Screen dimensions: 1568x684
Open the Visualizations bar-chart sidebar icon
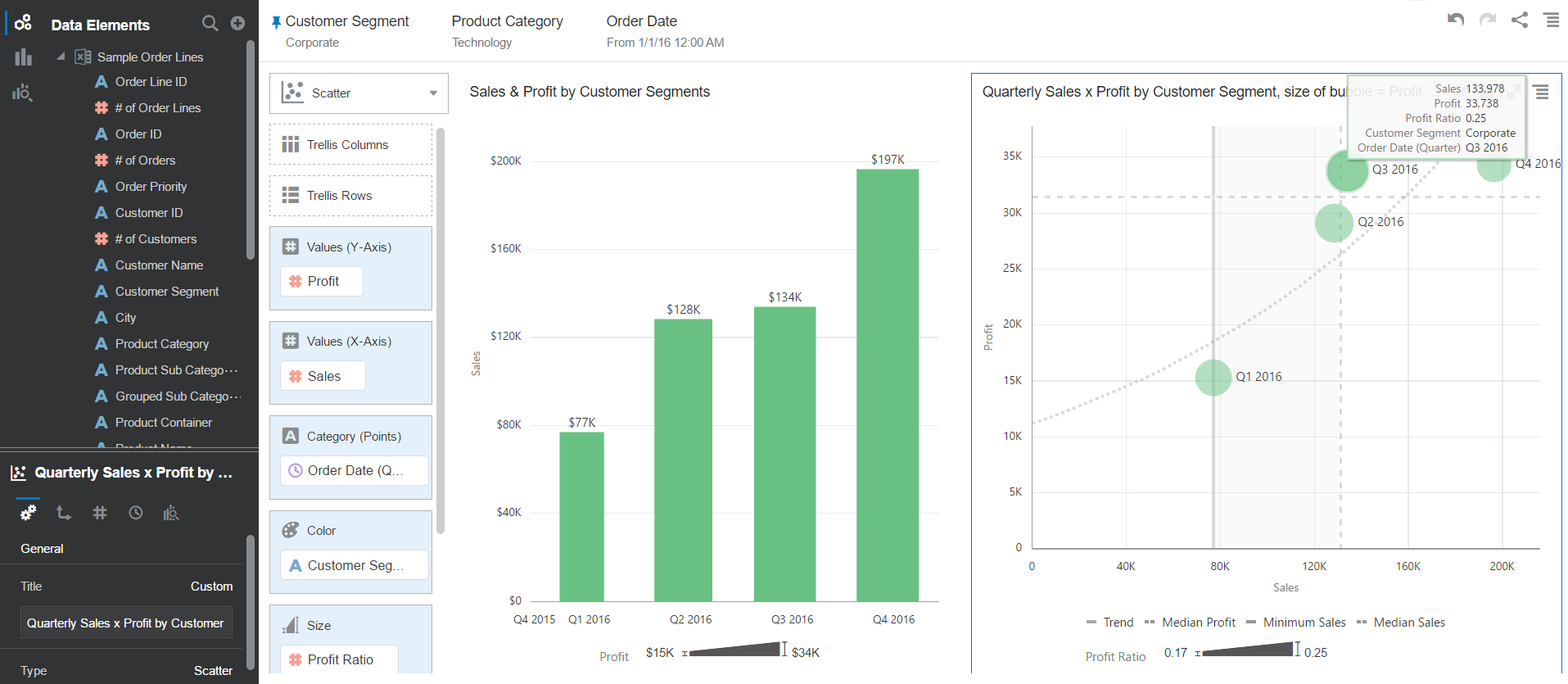(x=23, y=57)
